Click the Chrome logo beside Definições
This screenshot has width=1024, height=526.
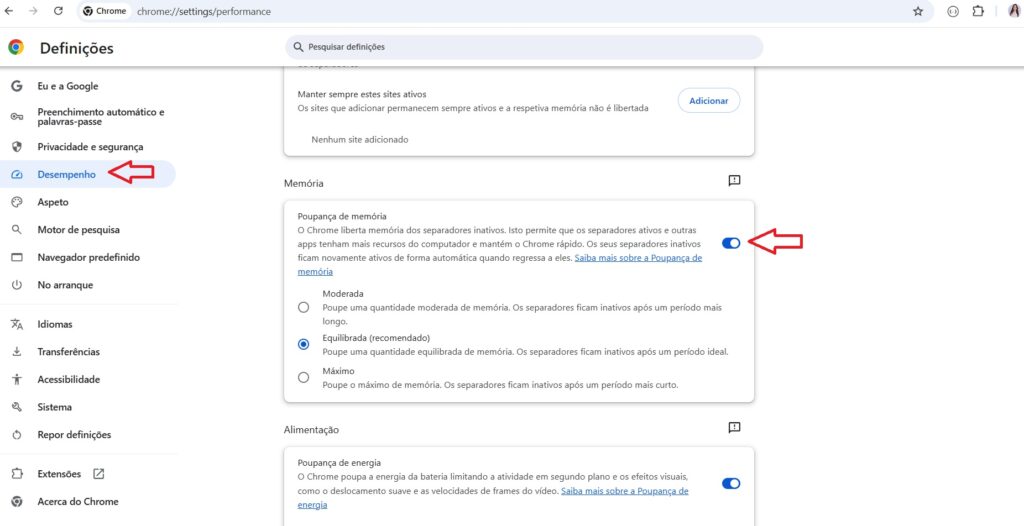coord(16,48)
